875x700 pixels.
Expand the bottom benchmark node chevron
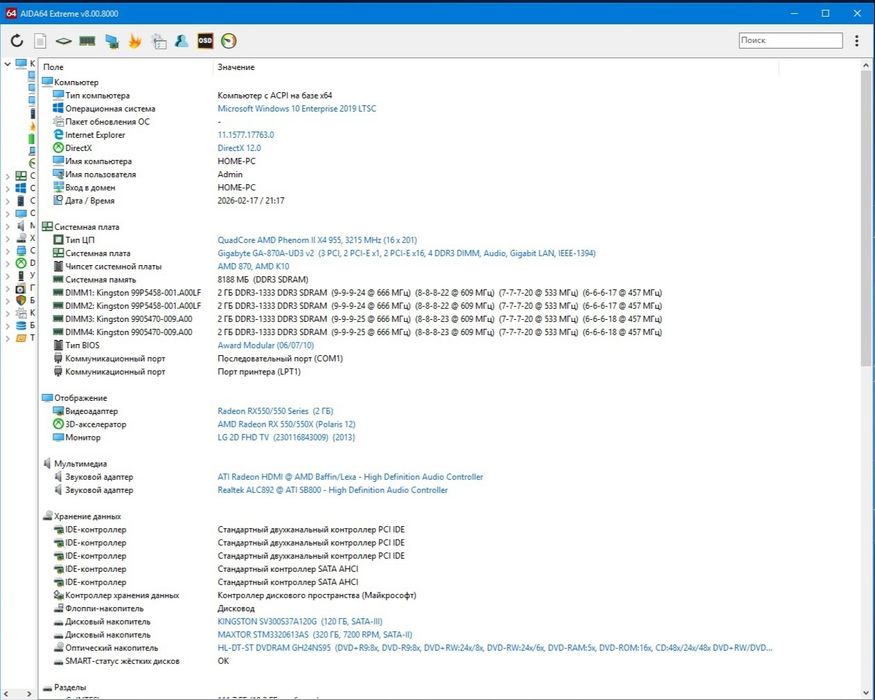(7, 338)
